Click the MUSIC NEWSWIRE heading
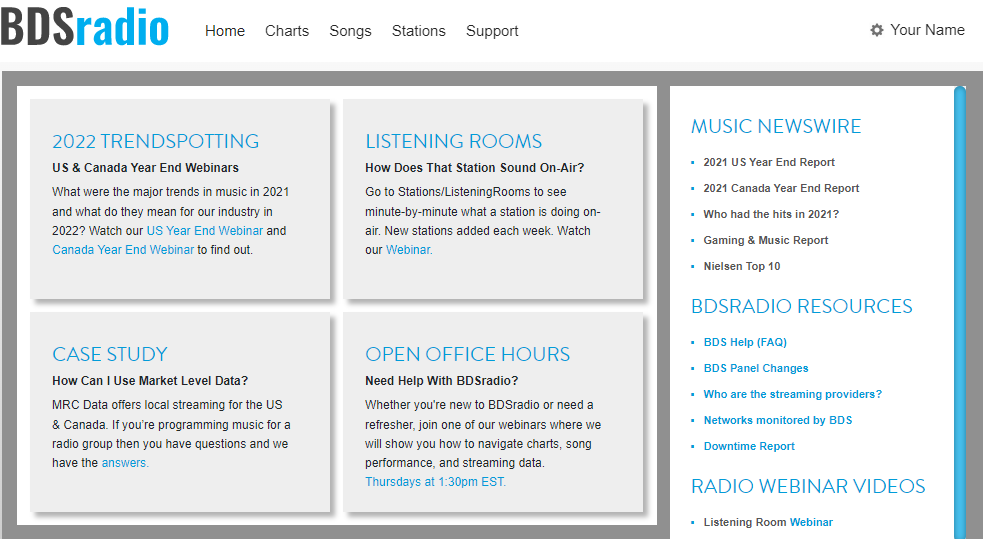Screen dimensions: 983x539 (x=776, y=126)
